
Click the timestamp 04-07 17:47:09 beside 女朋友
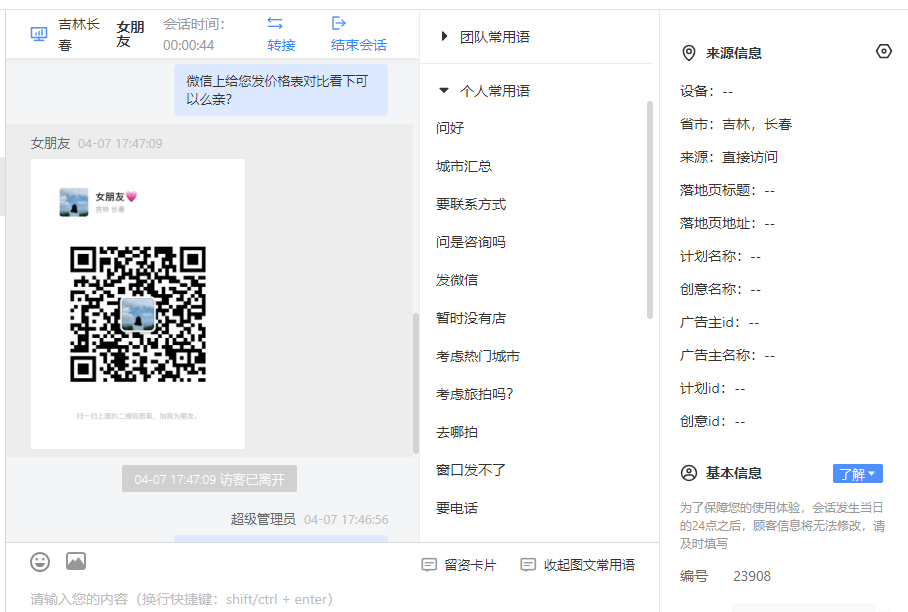(x=120, y=144)
